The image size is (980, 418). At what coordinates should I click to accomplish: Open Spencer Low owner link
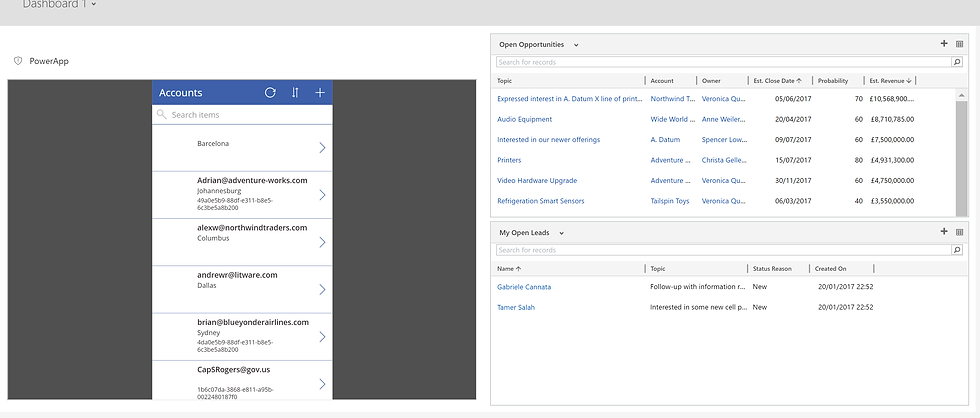tap(724, 140)
